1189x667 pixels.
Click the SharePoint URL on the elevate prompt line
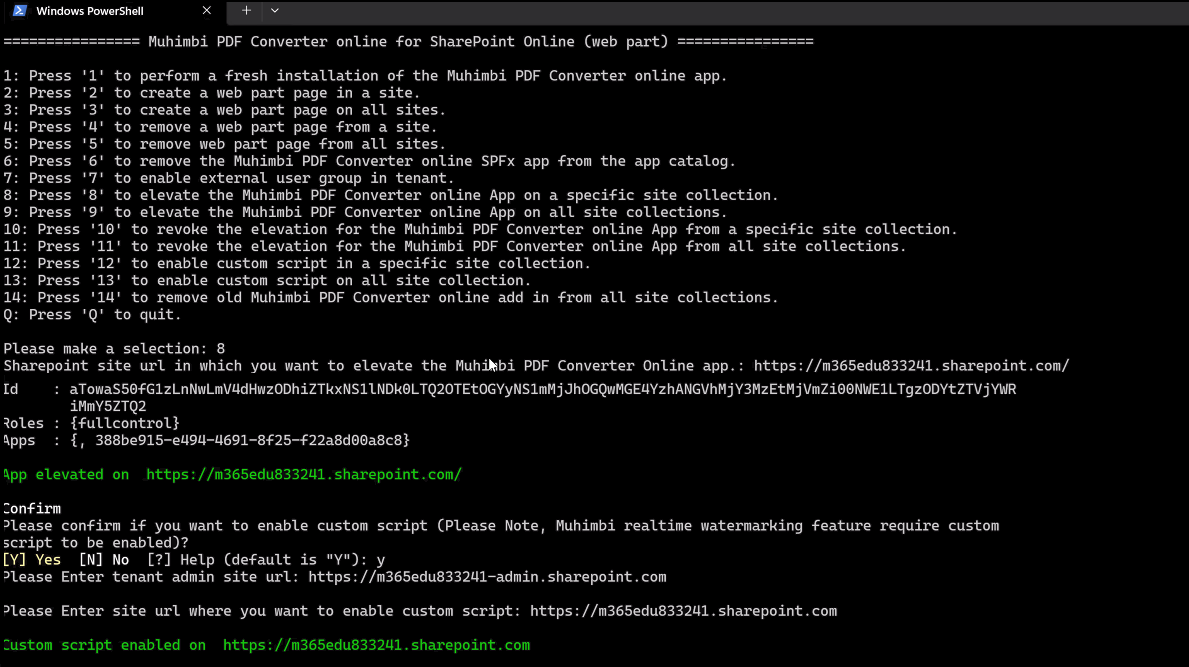pos(911,366)
